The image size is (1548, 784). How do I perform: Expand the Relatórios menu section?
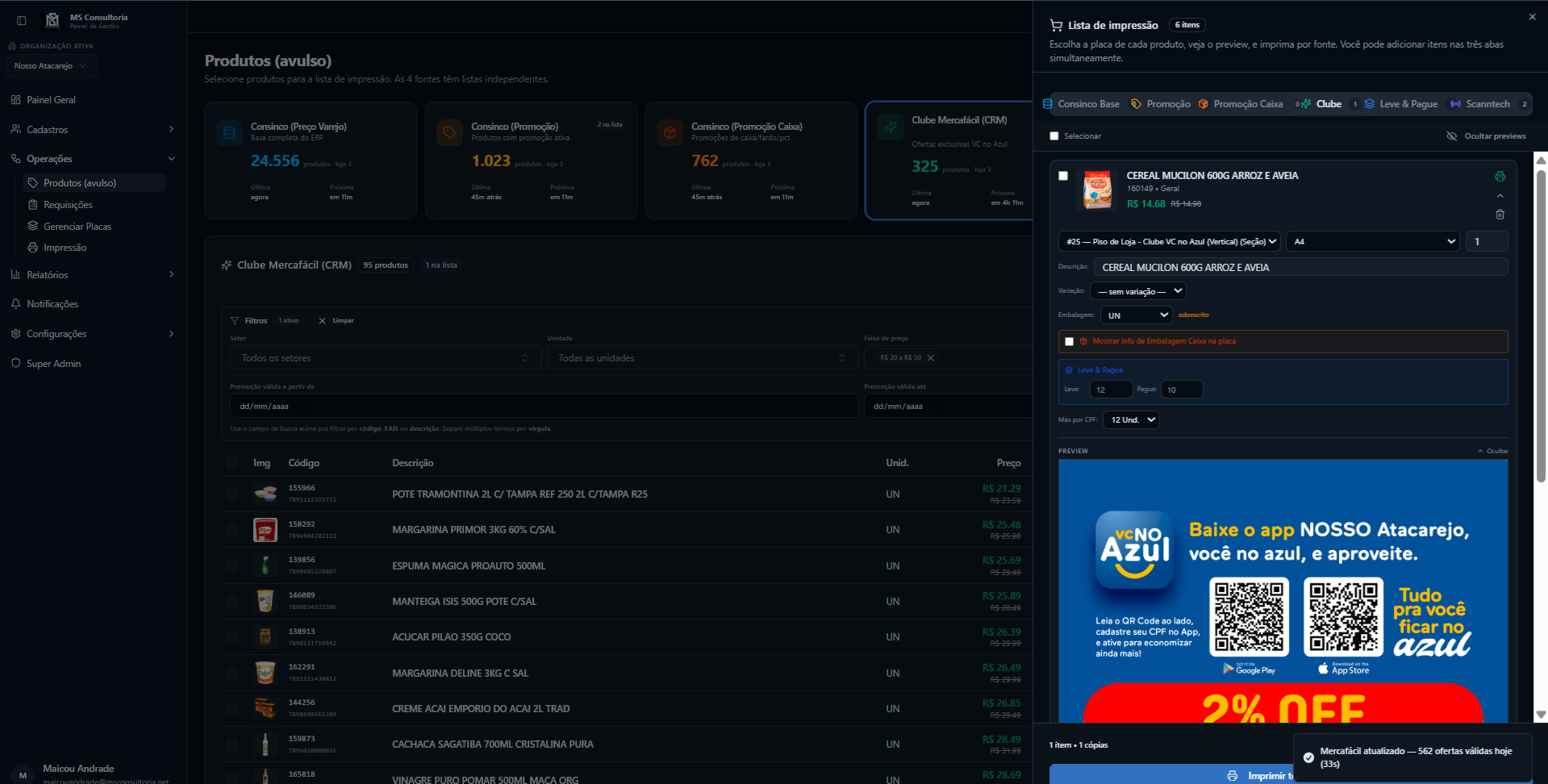click(x=93, y=275)
